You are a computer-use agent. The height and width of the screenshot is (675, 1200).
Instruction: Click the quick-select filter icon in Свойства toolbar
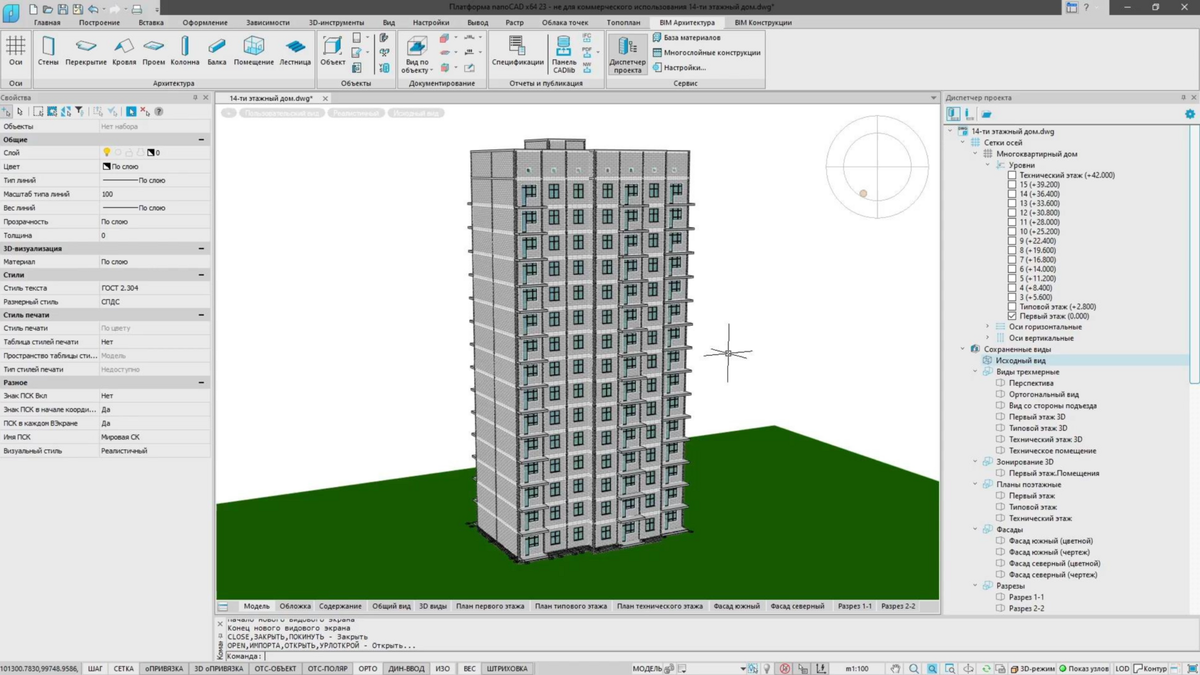pyautogui.click(x=79, y=112)
